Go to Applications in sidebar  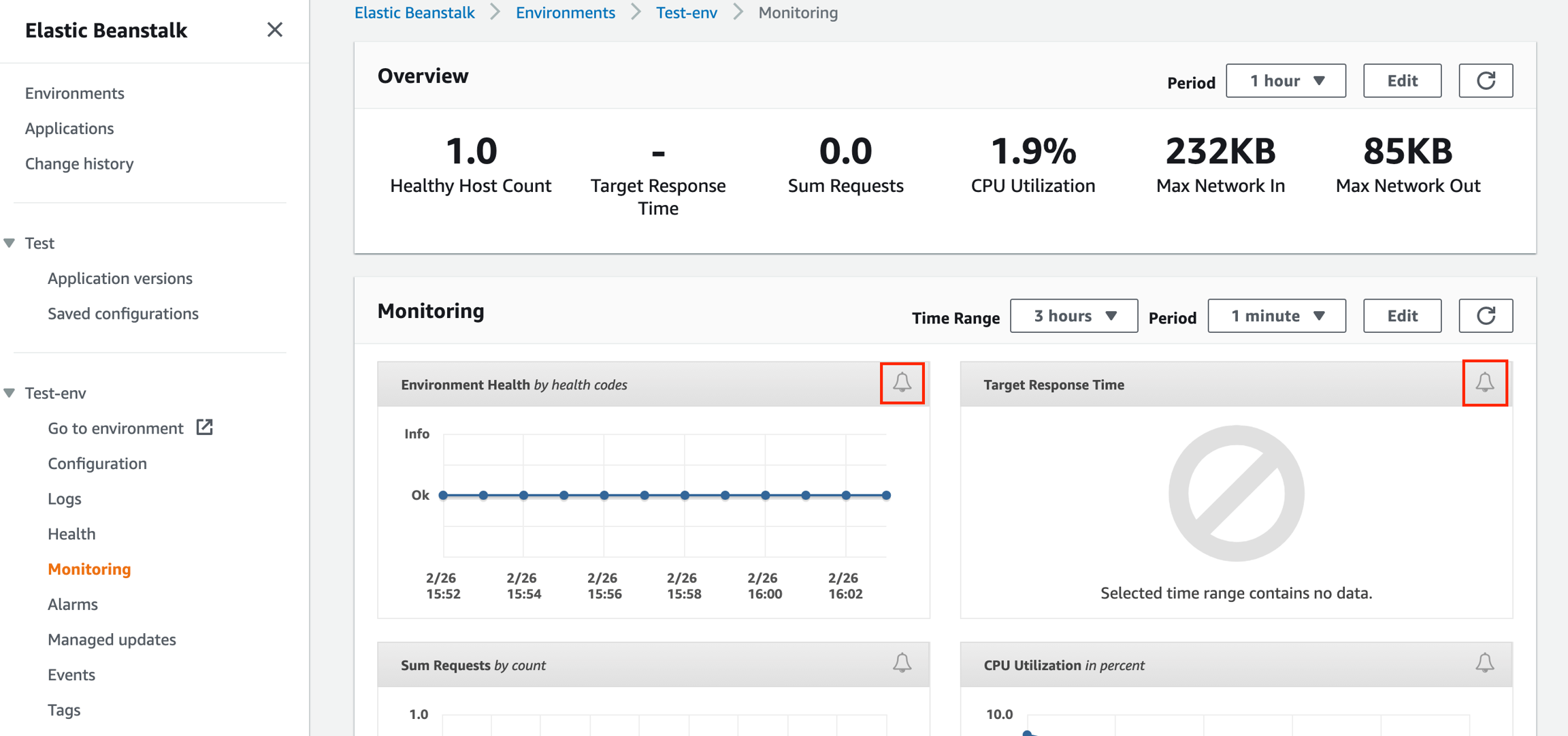[x=69, y=129]
